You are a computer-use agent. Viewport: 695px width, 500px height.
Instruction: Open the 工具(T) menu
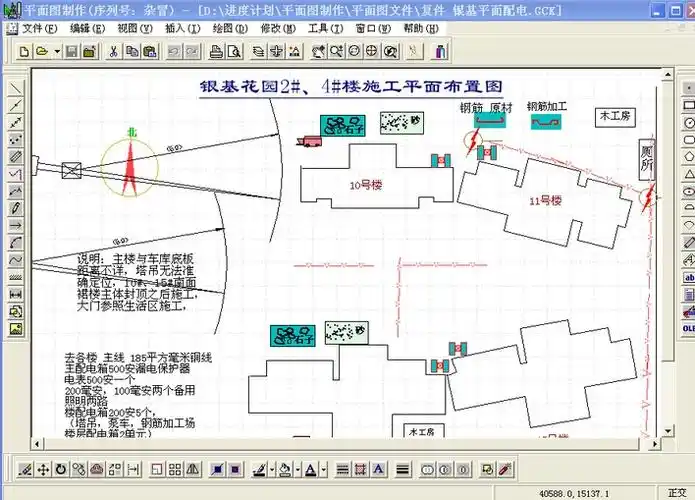click(x=326, y=29)
